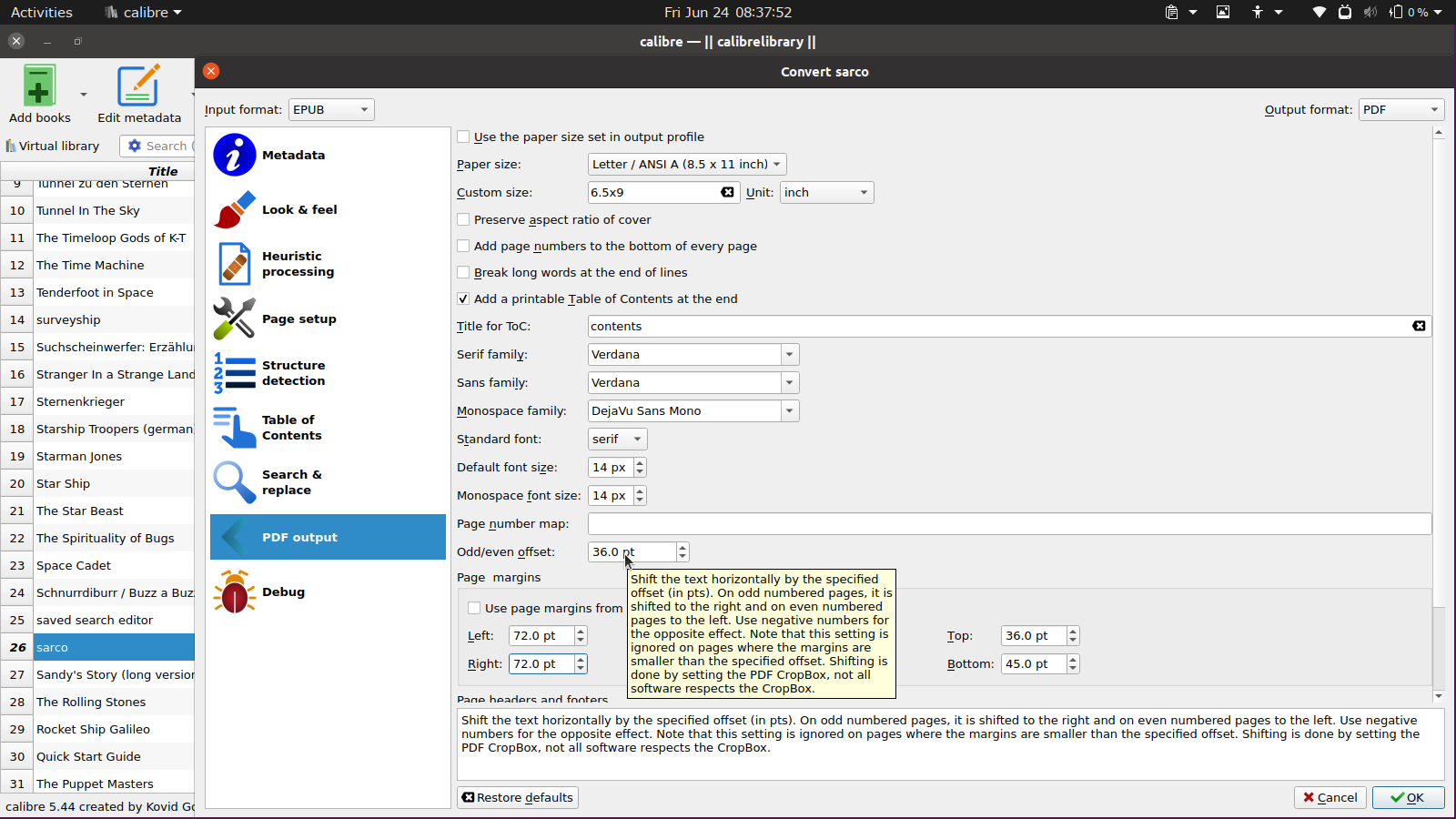This screenshot has height=819, width=1456.
Task: Toggle Preserve aspect ratio of cover
Action: point(463,219)
